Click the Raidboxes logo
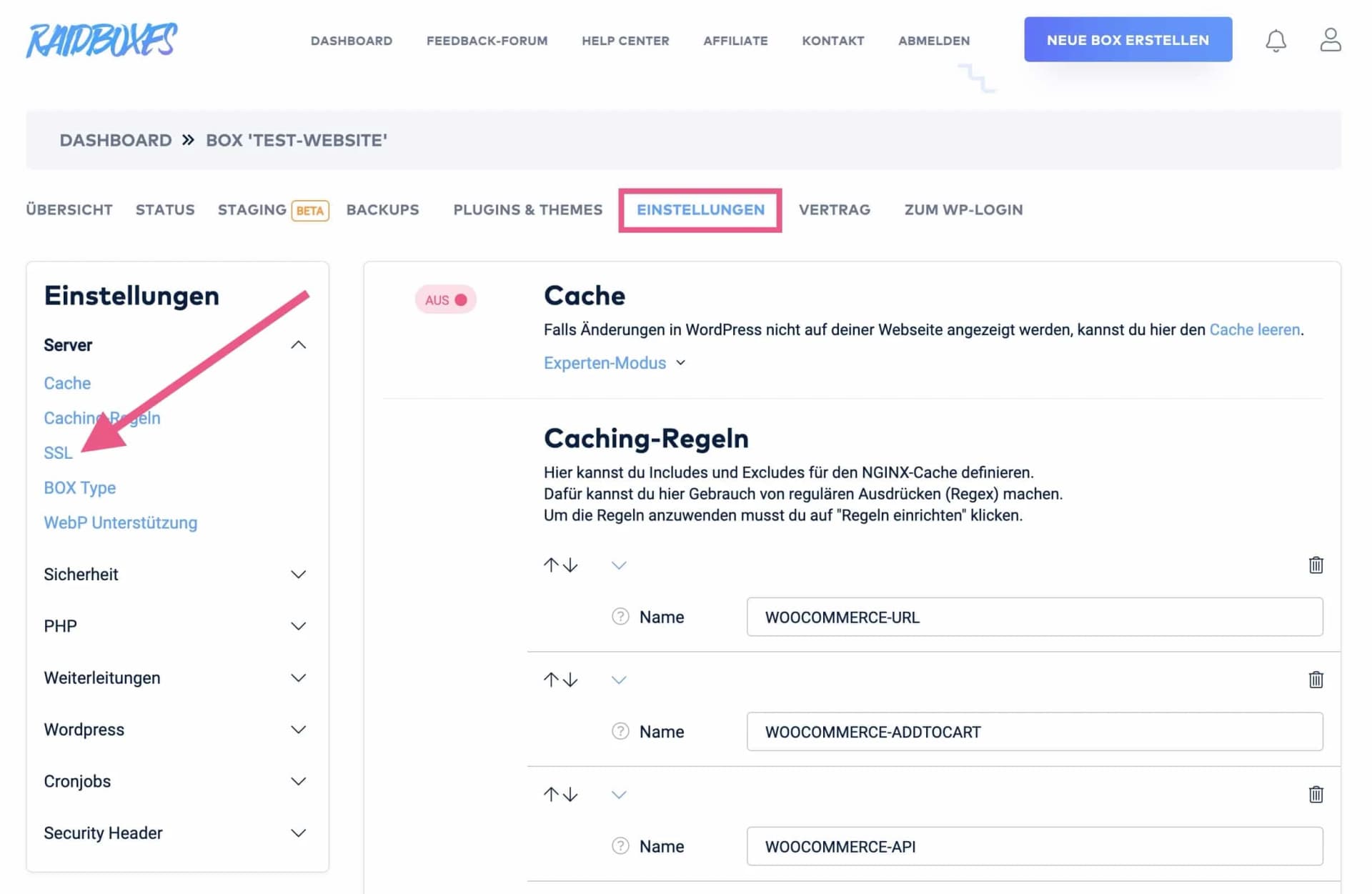Viewport: 1372px width, 894px height. [x=101, y=40]
